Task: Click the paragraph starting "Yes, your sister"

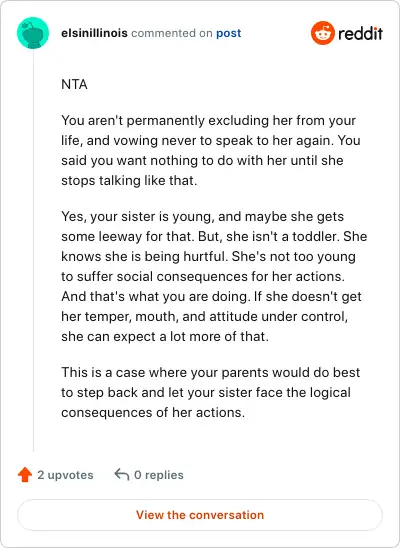Action: coord(214,276)
